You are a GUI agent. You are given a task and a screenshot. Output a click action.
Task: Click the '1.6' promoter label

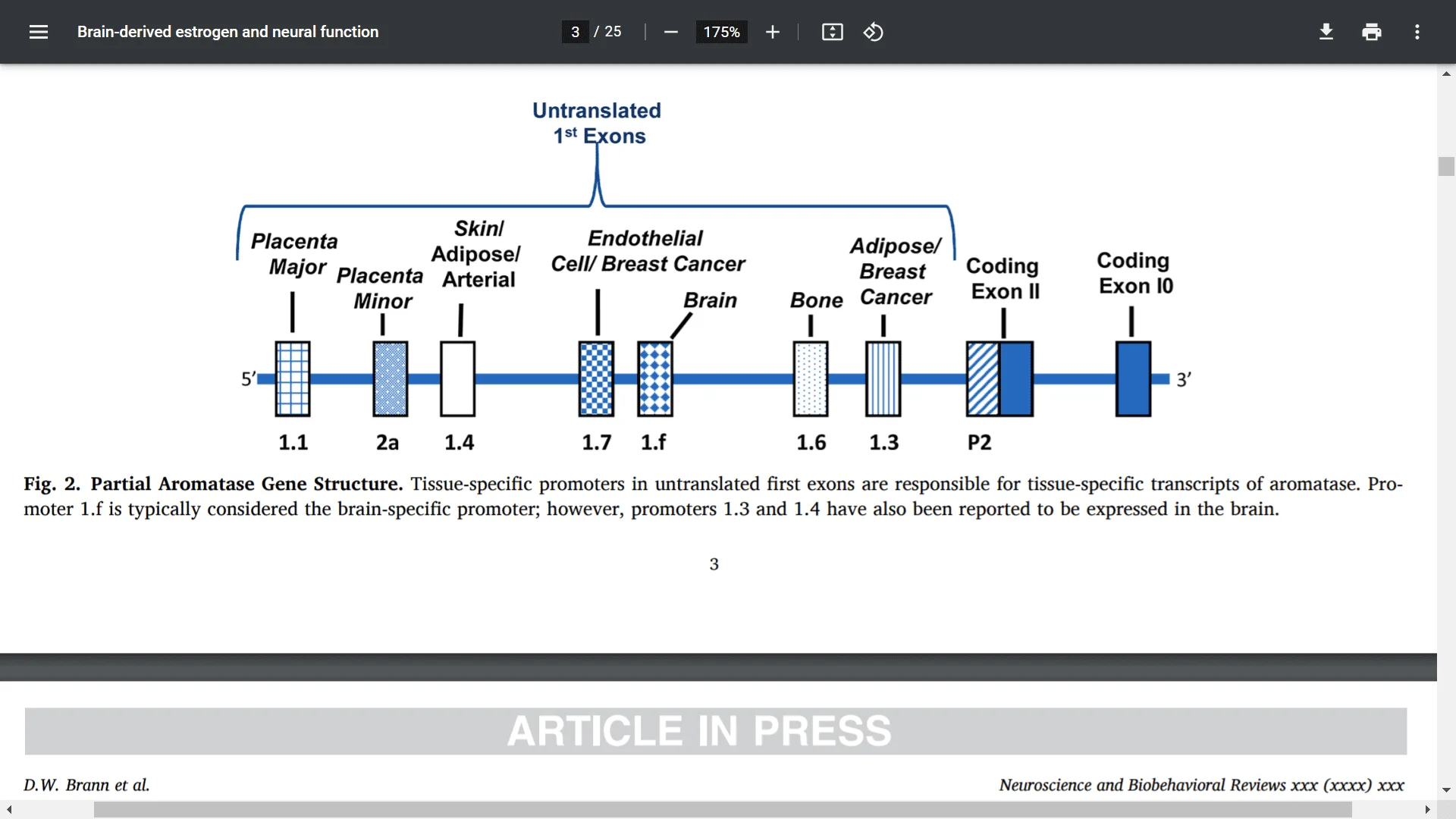pyautogui.click(x=811, y=442)
